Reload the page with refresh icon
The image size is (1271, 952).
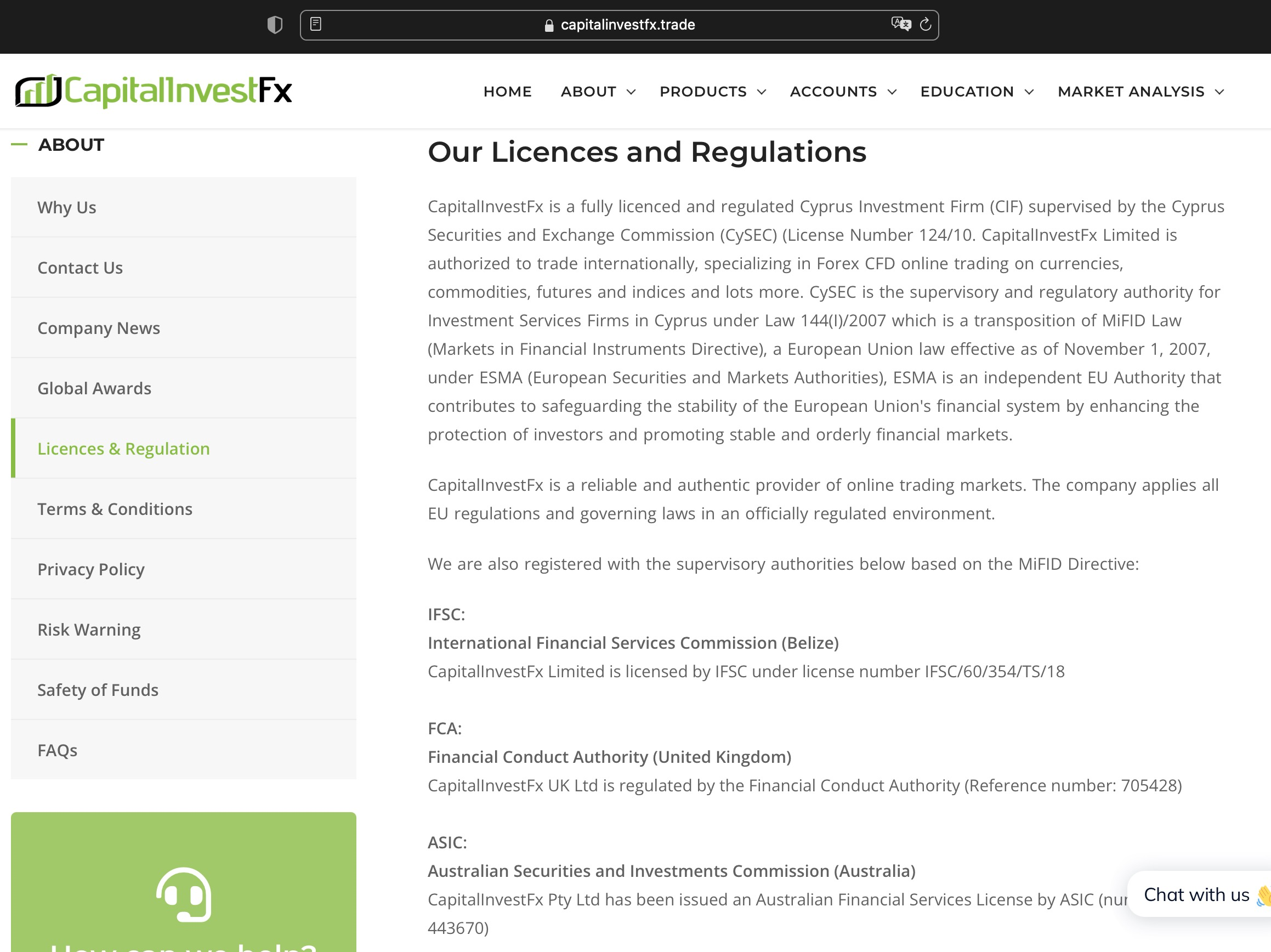point(925,24)
